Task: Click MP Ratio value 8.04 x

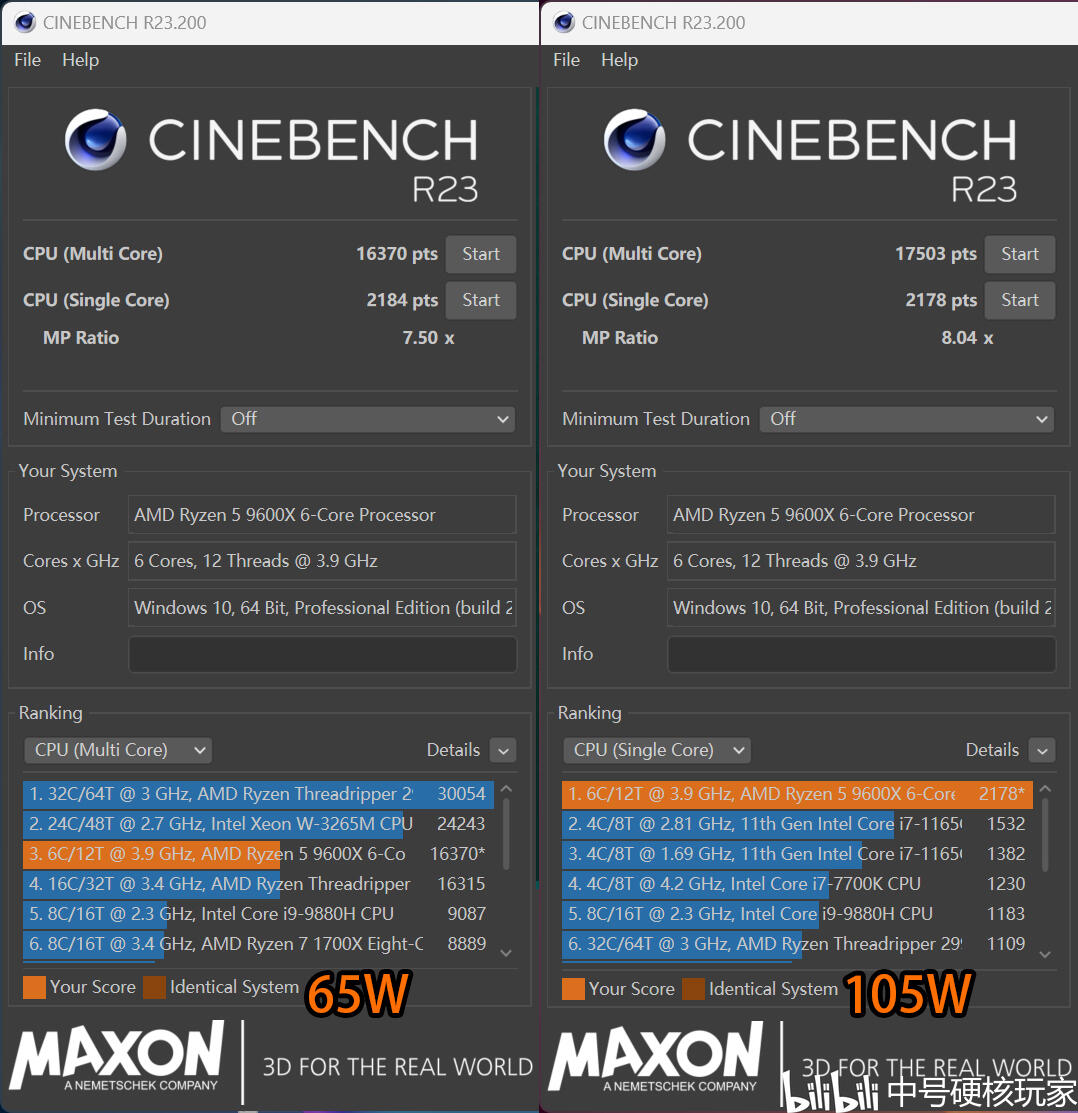Action: 967,338
